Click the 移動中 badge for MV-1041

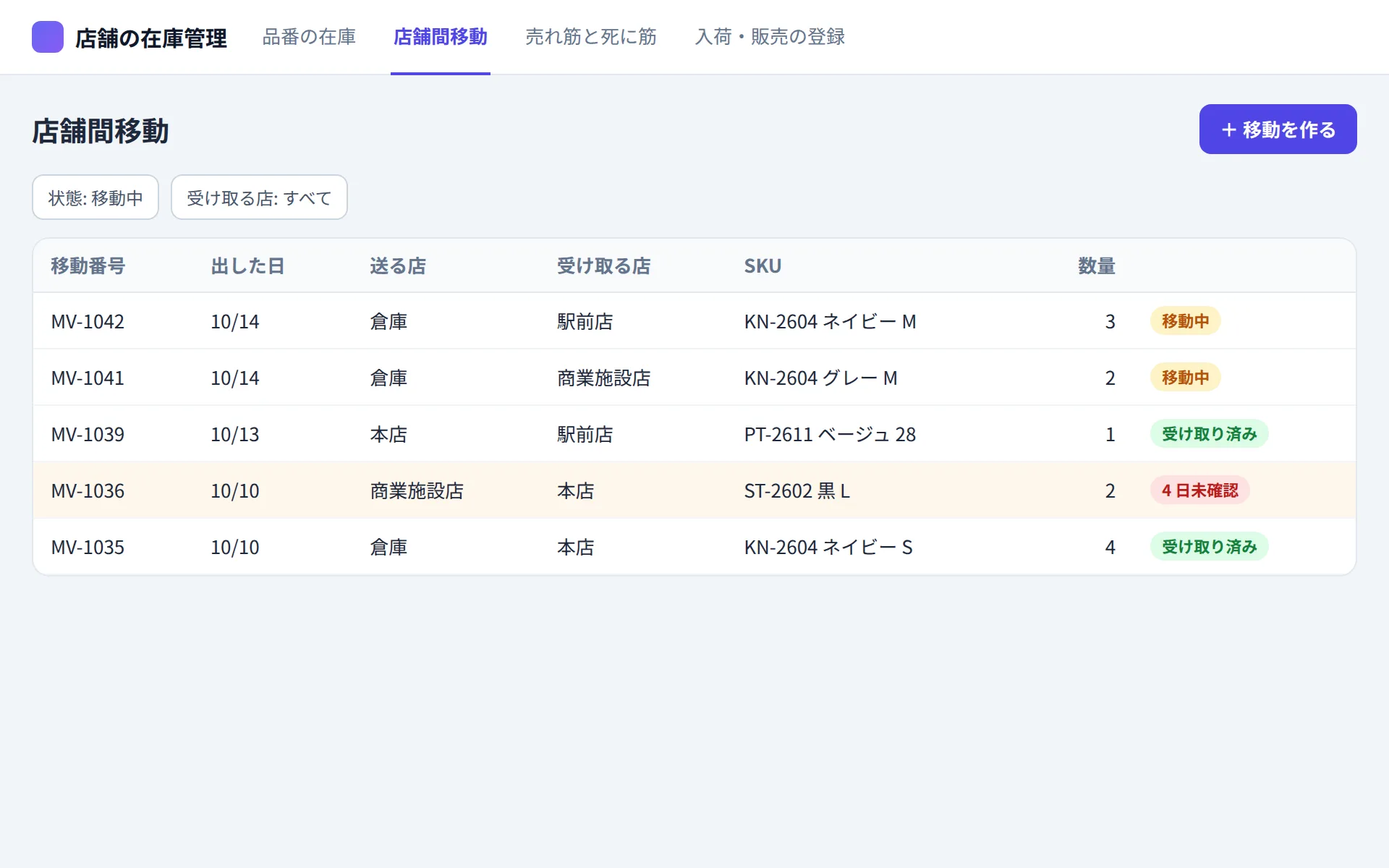coord(1186,378)
